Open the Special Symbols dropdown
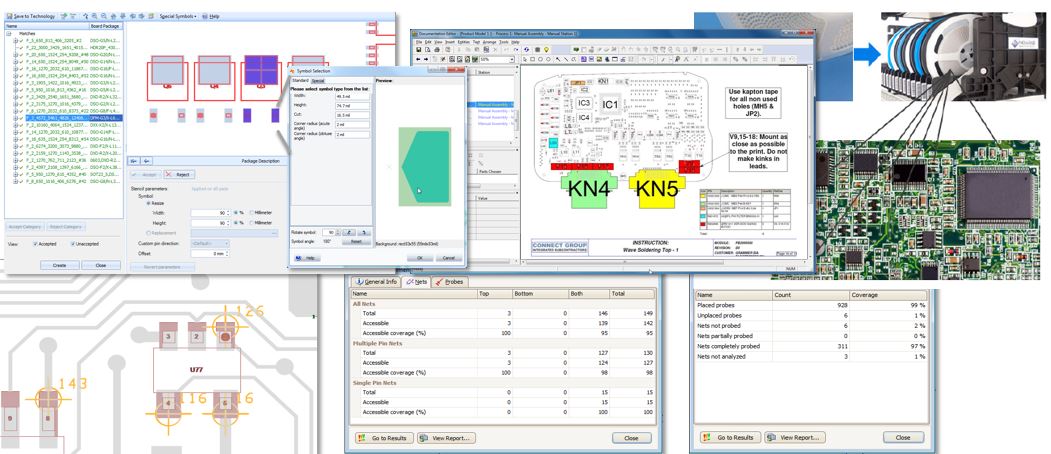1051x454 pixels. [x=180, y=17]
